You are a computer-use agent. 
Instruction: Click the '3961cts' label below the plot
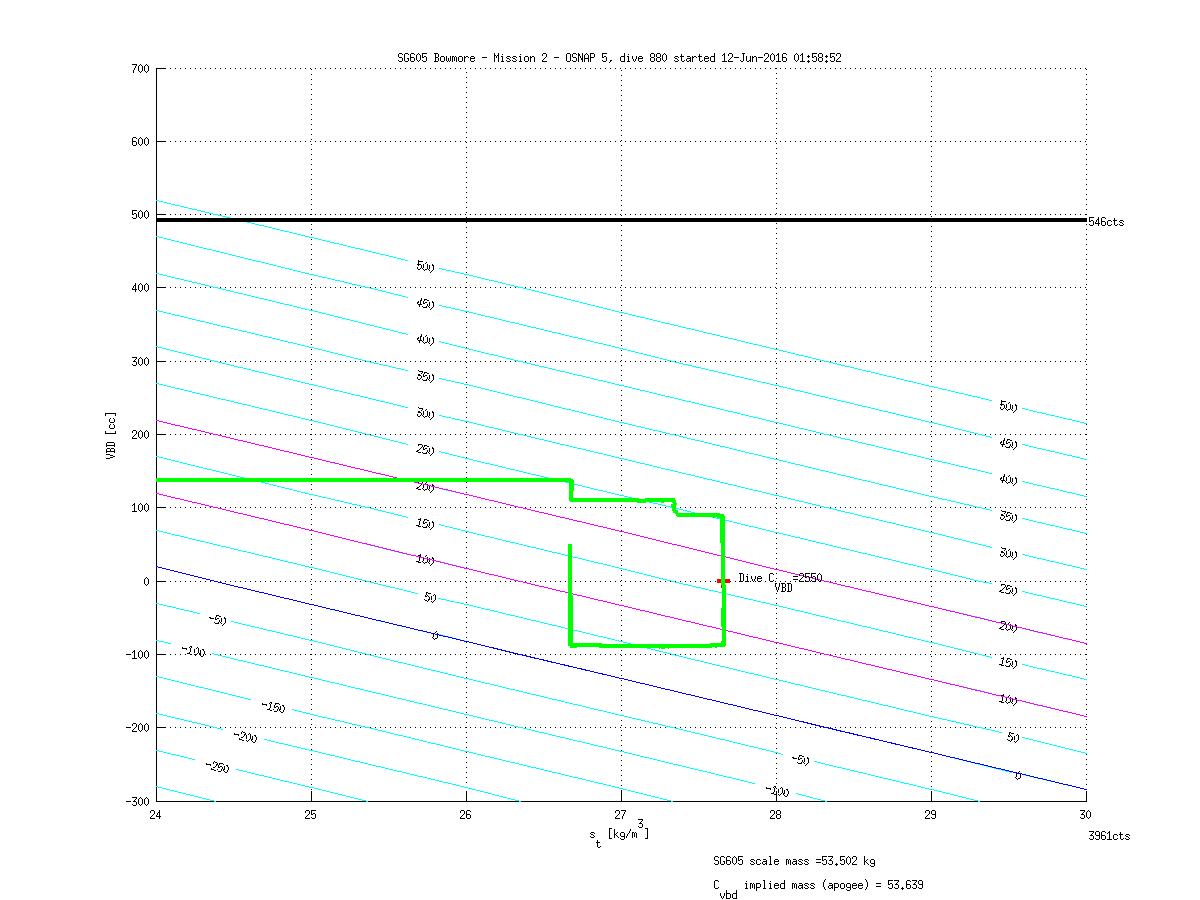[1109, 836]
